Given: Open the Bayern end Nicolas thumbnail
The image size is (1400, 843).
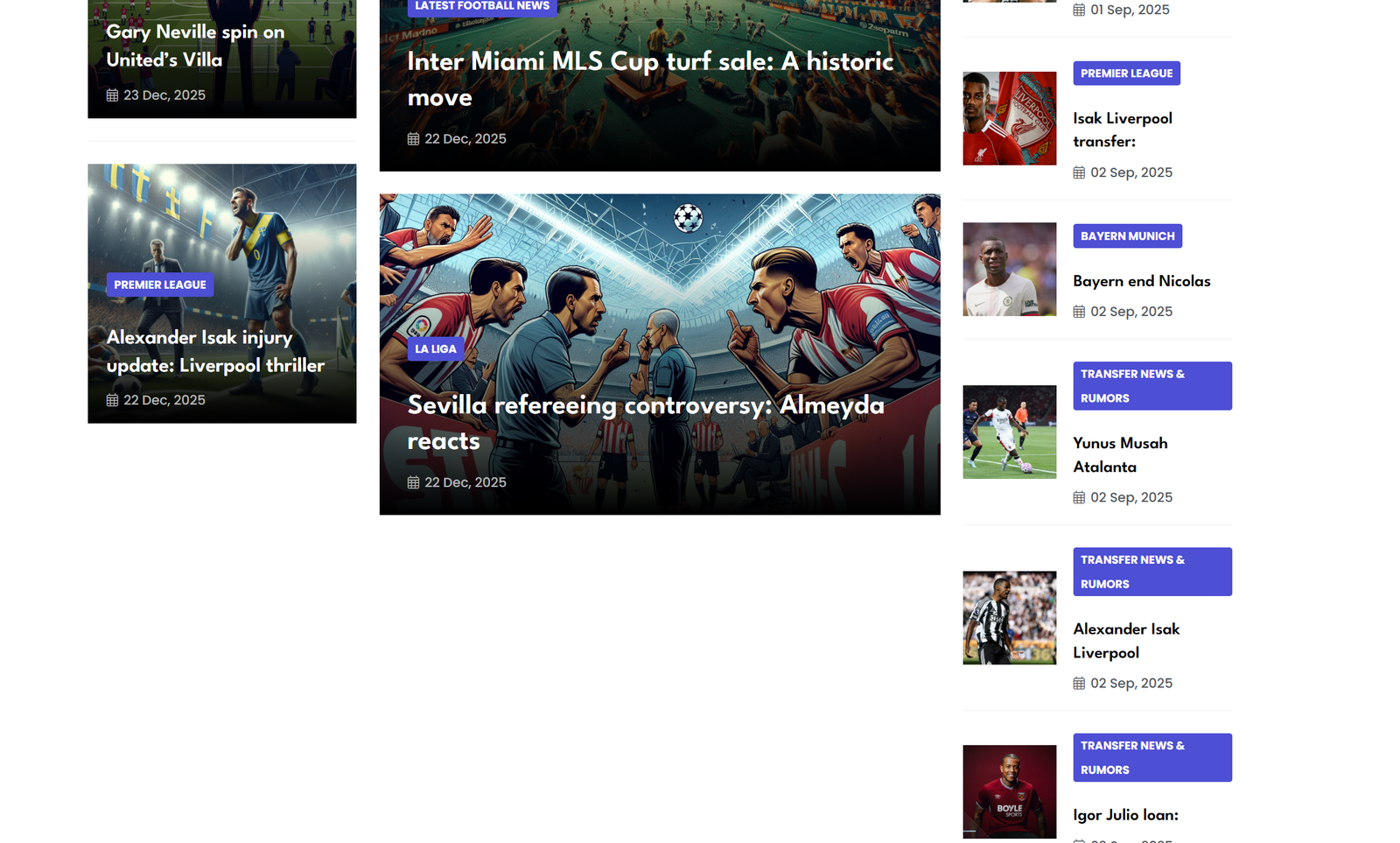Looking at the screenshot, I should pos(1010,270).
